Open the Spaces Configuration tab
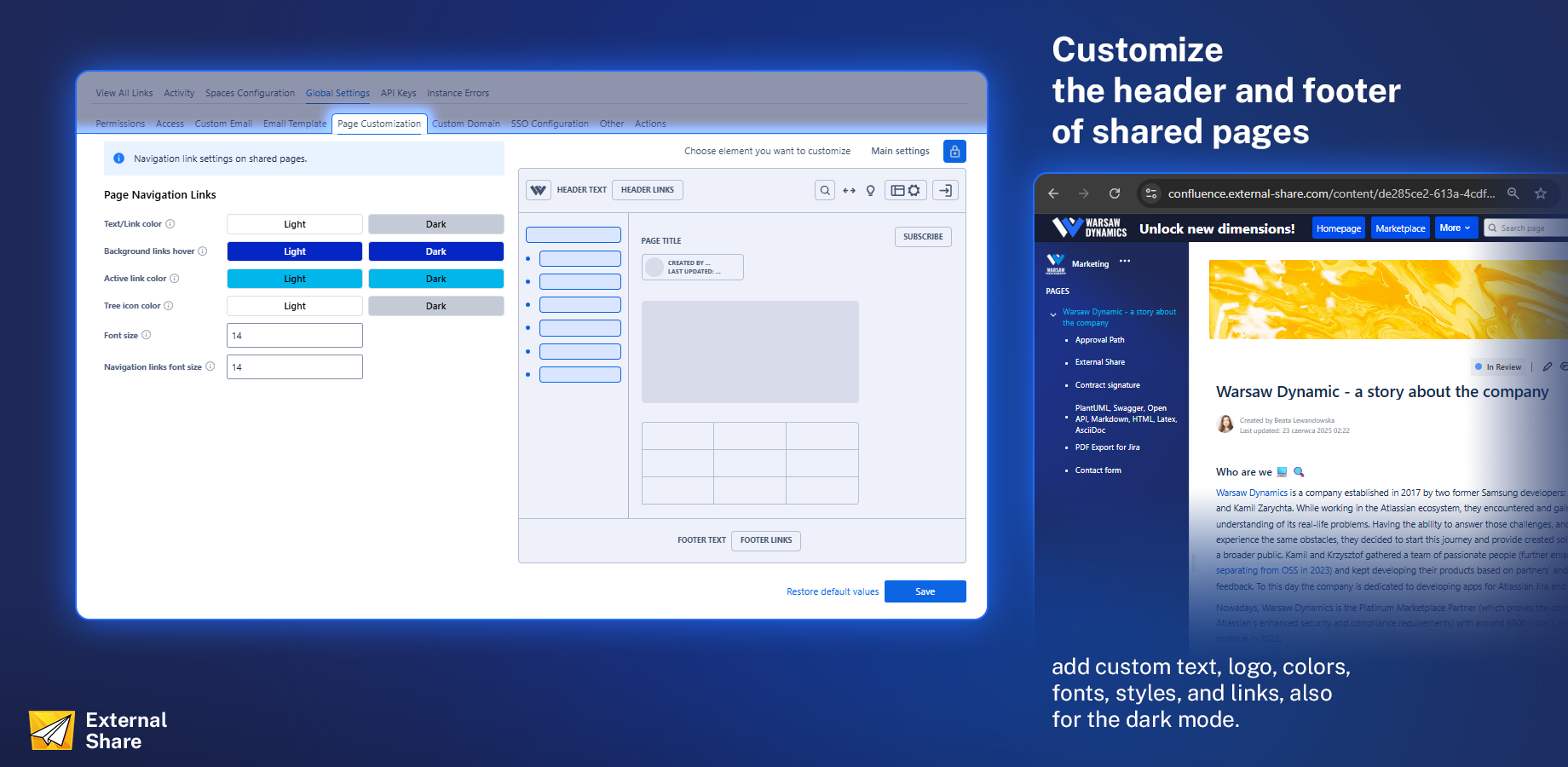 (x=250, y=93)
